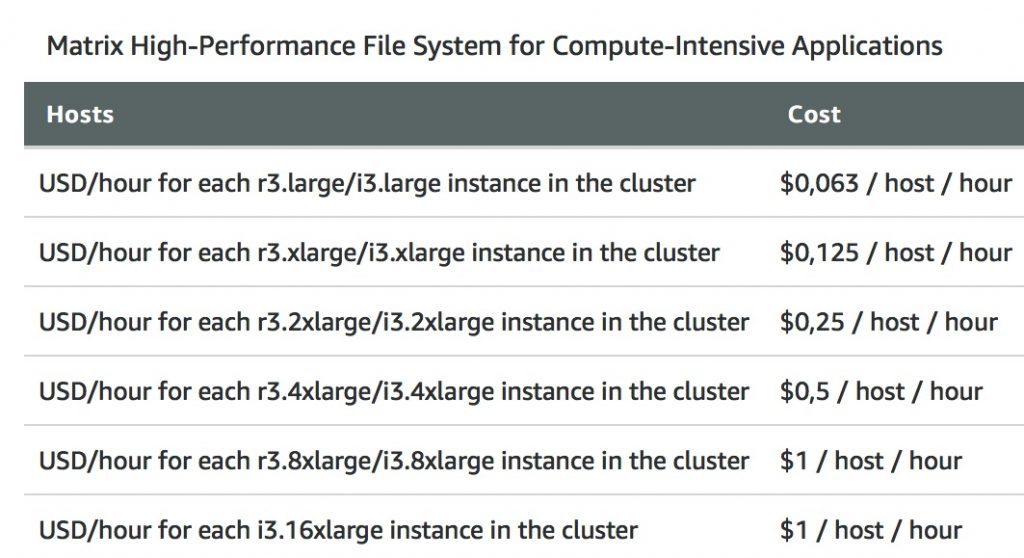Click the $1 cost for r3.8xlarge row
This screenshot has height=558, width=1024.
[871, 461]
